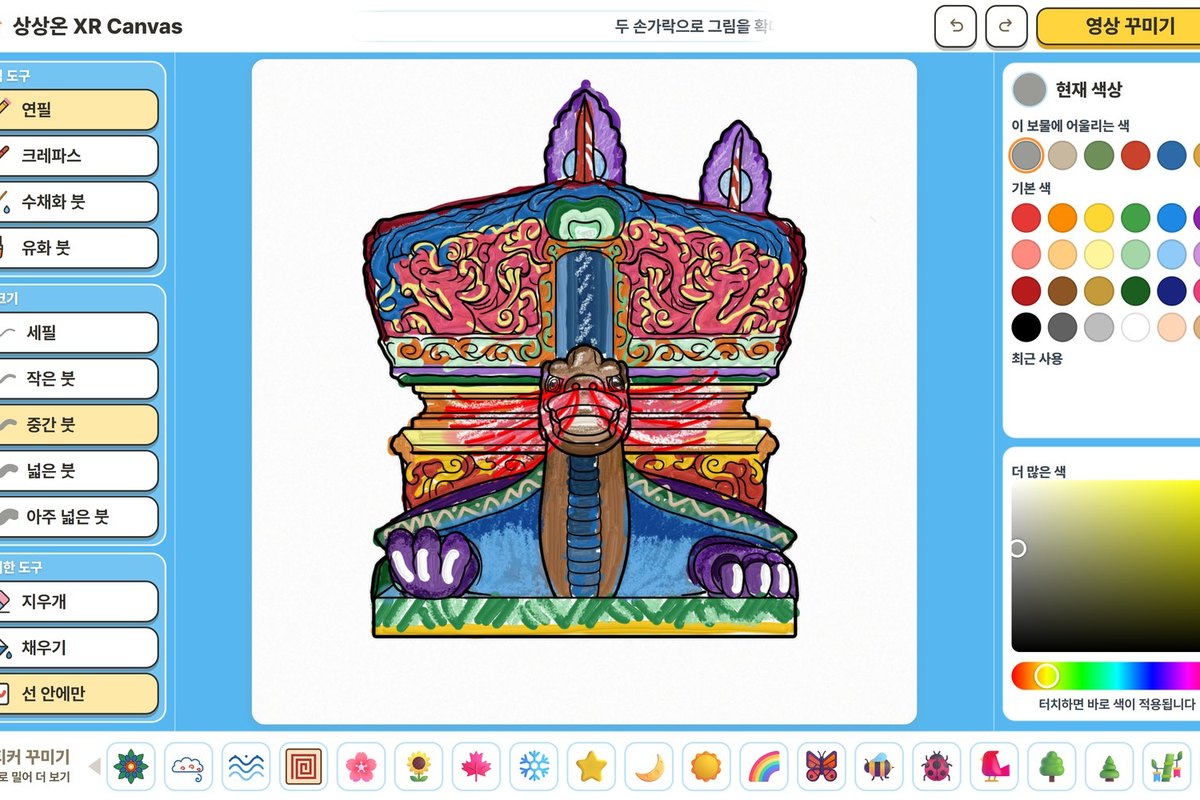The width and height of the screenshot is (1200, 800).
Task: Toggle the 선 안에만 checkbox
Action: point(77,694)
